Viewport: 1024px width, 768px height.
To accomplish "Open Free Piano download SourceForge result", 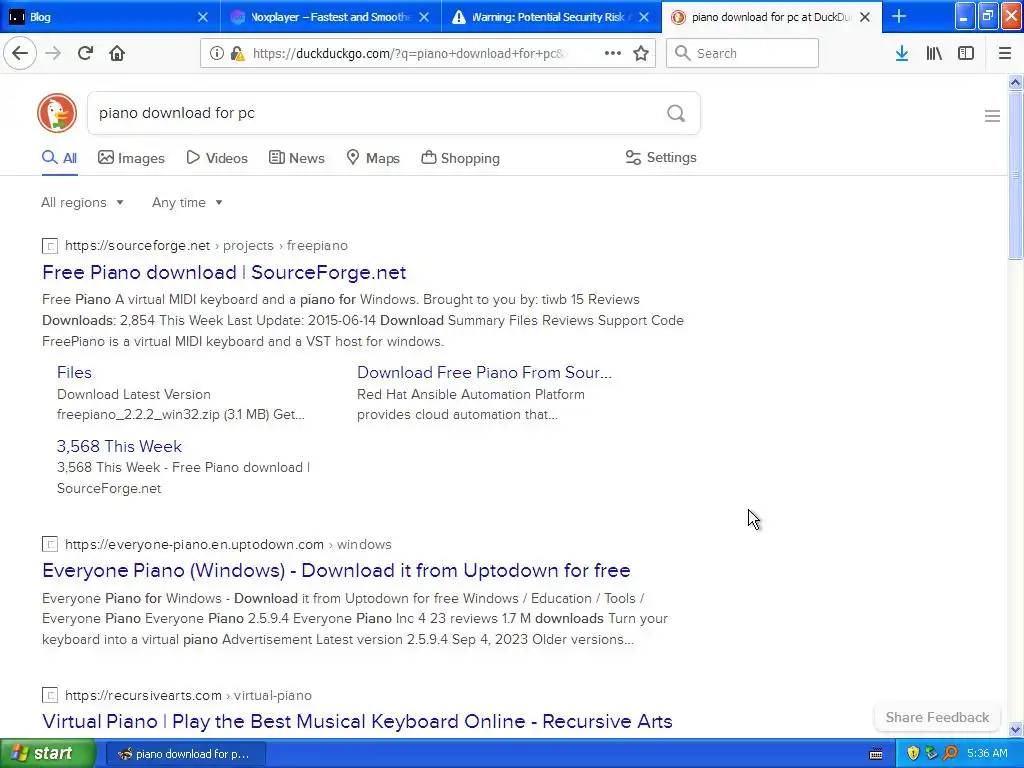I will [x=224, y=272].
